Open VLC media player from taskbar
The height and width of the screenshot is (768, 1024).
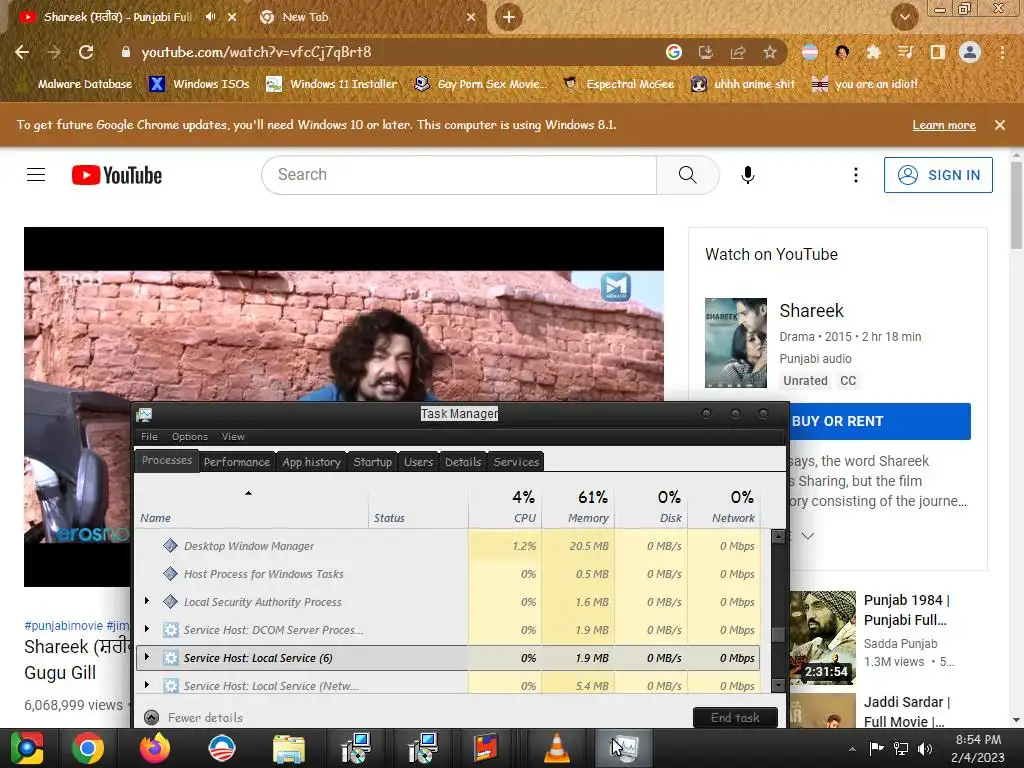556,748
